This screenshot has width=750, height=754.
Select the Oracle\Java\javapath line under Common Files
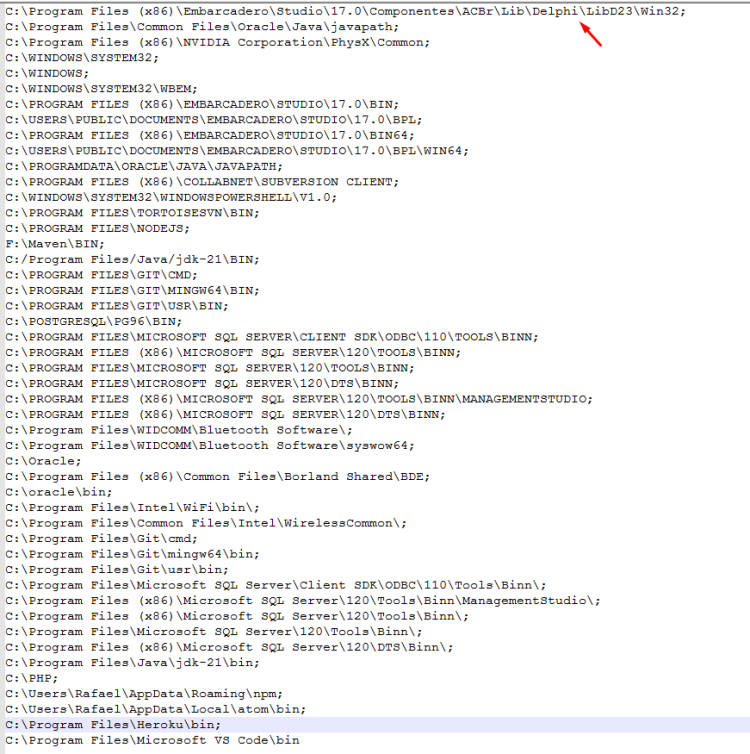pyautogui.click(x=202, y=26)
